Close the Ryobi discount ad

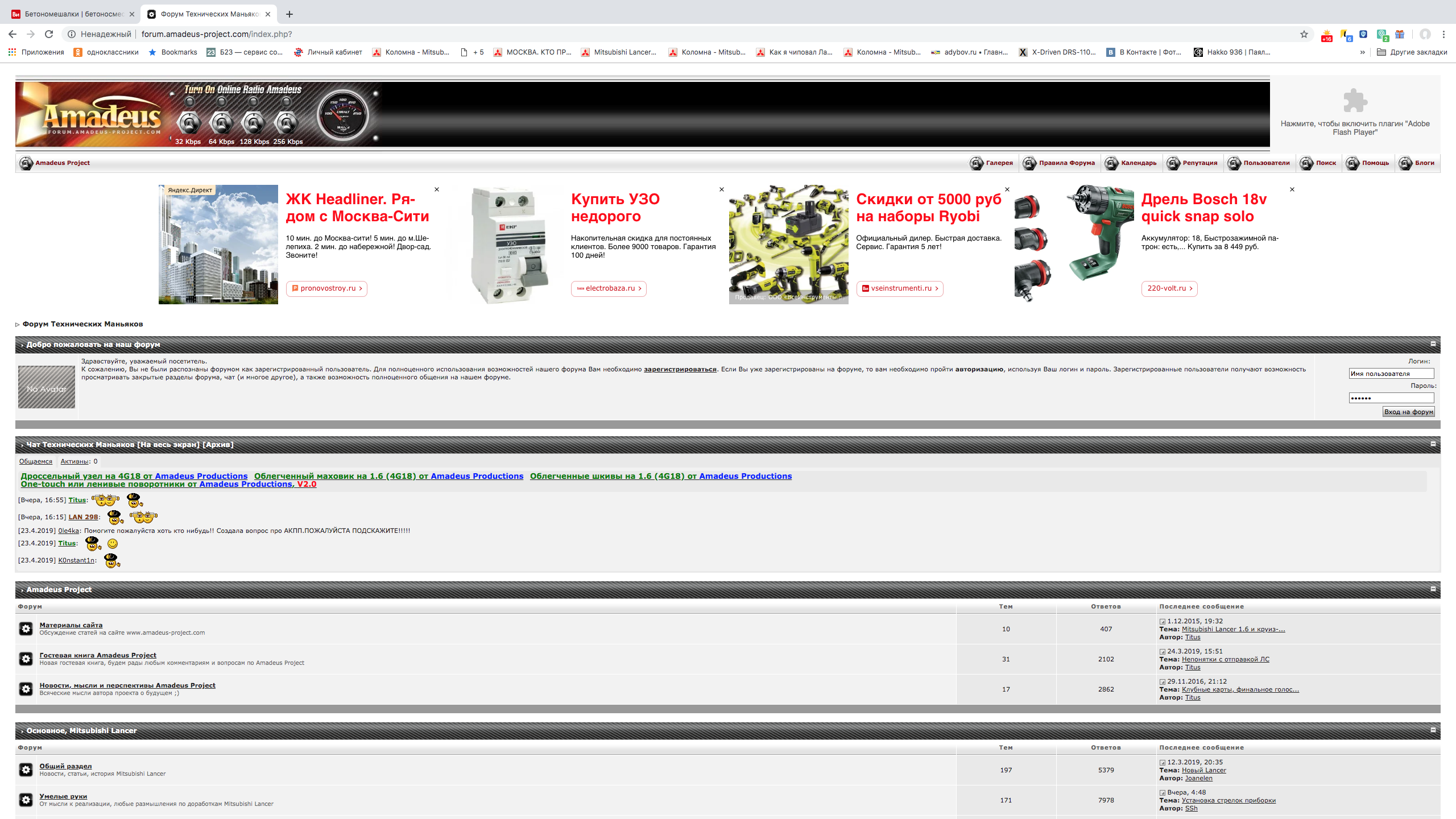coord(1007,189)
